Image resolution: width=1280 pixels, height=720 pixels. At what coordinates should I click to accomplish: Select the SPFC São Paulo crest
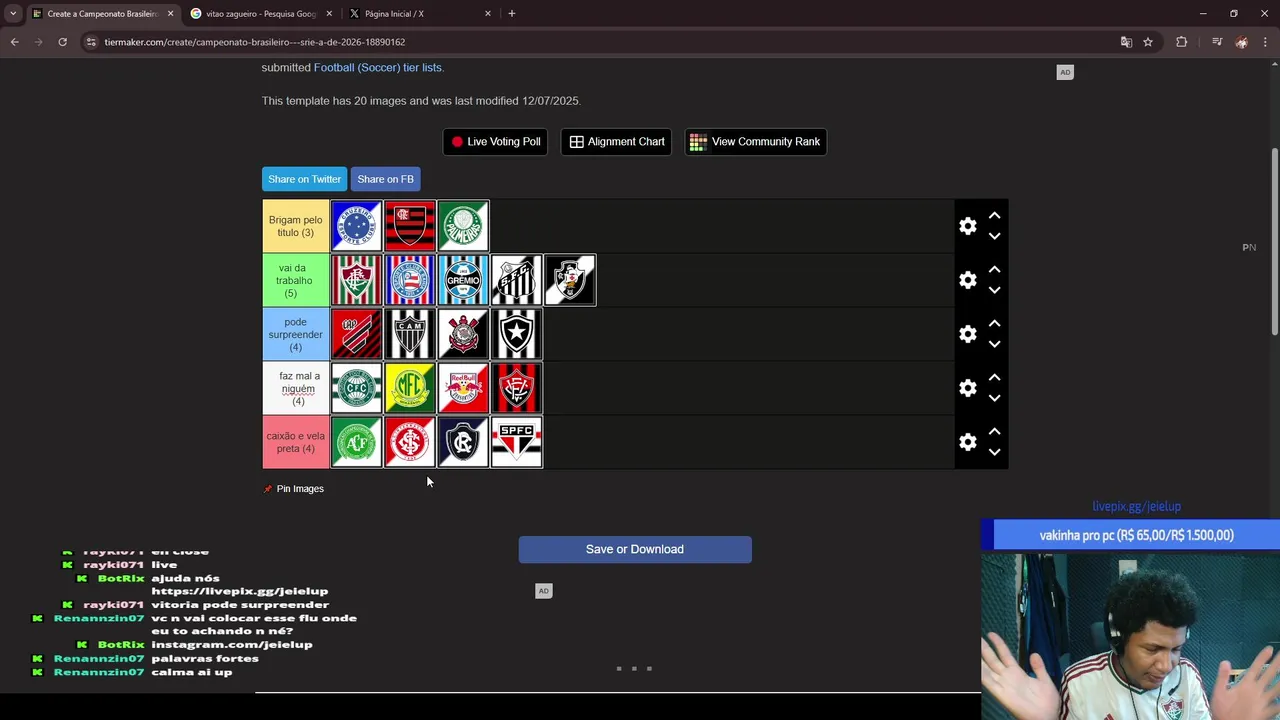coord(517,442)
